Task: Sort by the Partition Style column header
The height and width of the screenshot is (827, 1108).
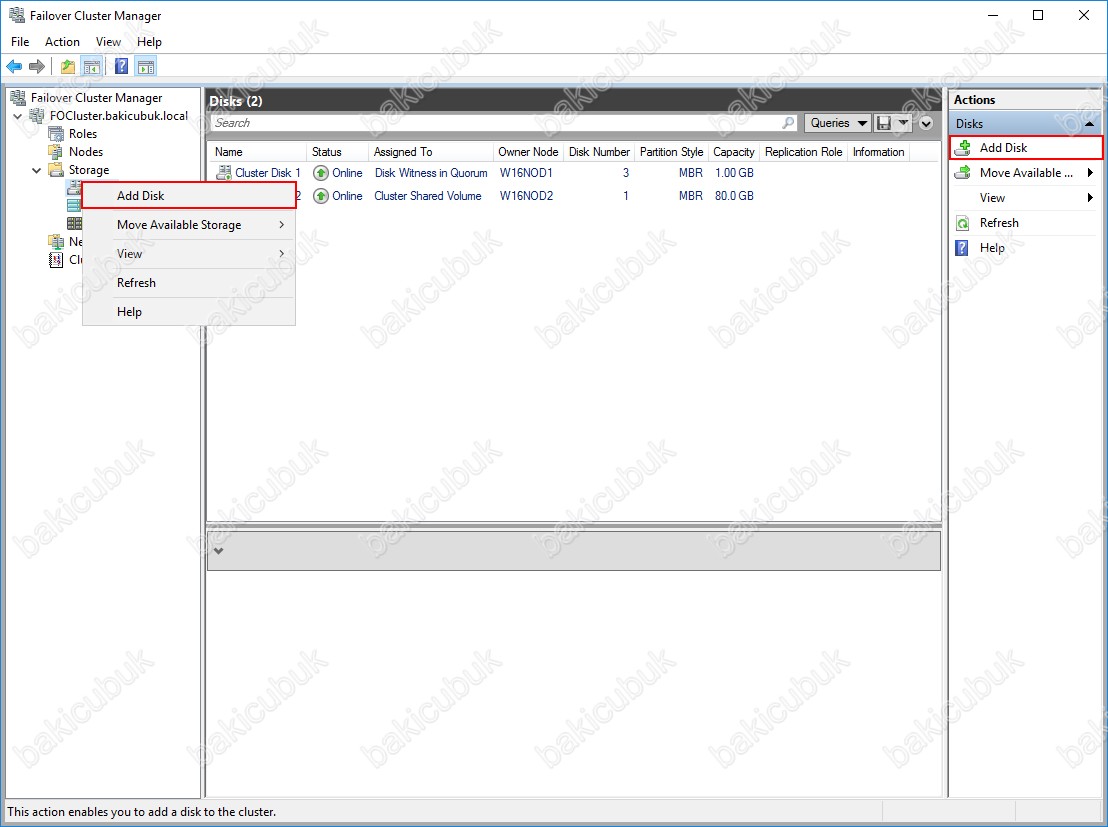Action: (671, 152)
